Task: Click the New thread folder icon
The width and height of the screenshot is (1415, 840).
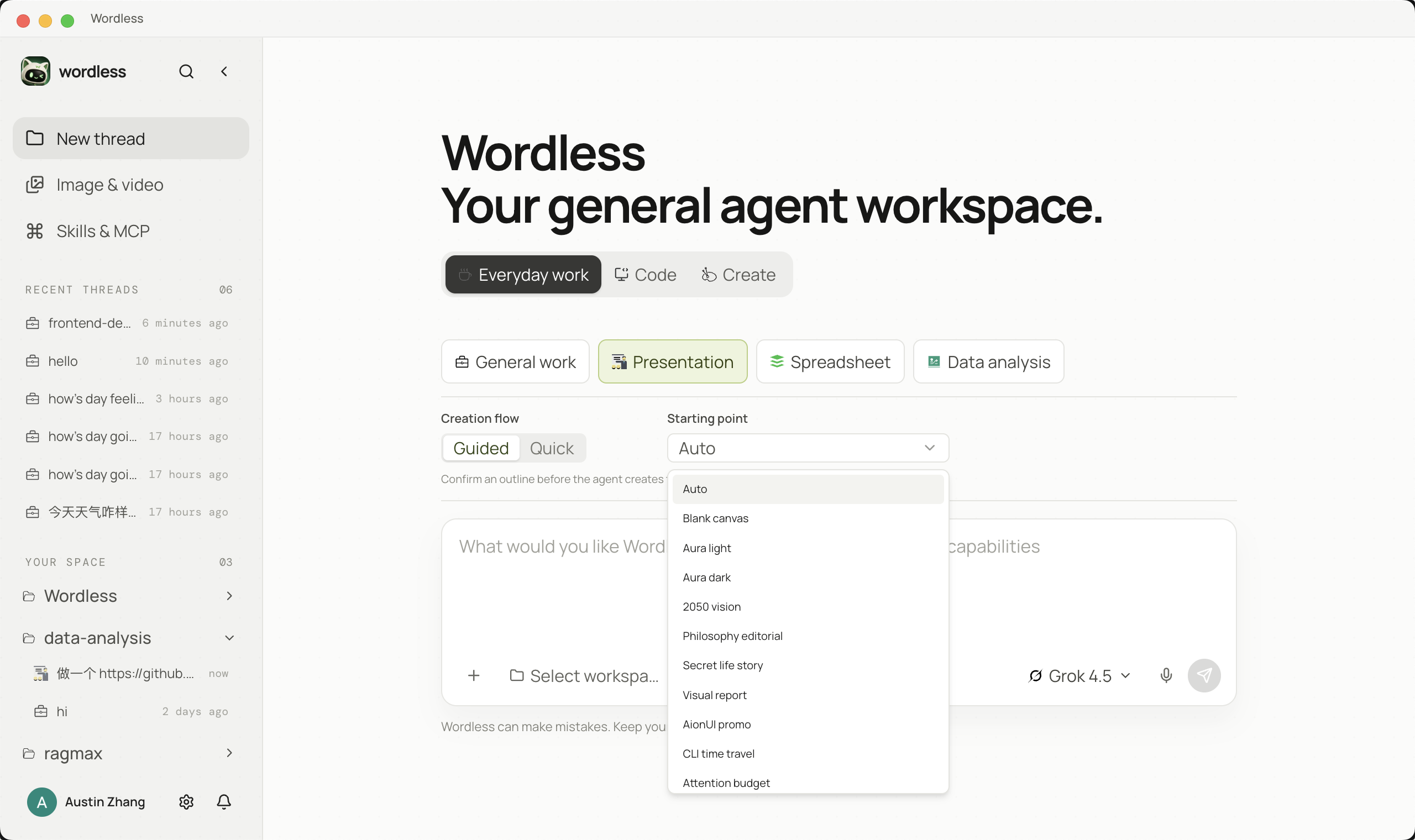Action: (x=35, y=138)
